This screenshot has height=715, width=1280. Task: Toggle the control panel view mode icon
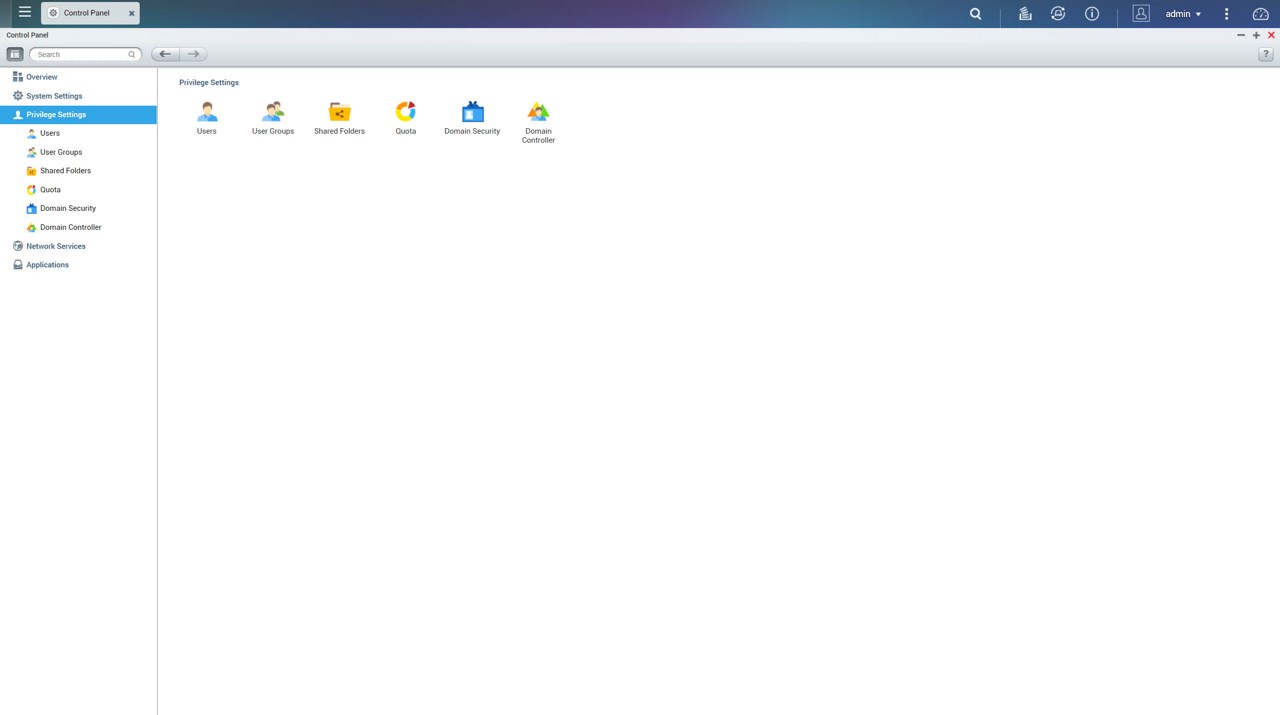[x=15, y=54]
